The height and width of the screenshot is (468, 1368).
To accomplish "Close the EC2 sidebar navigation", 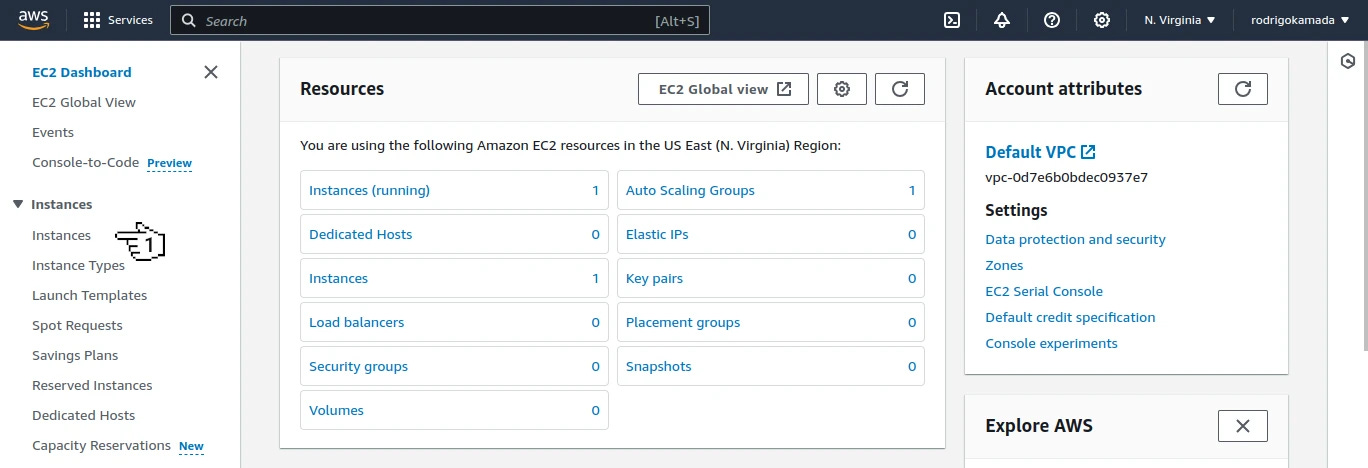I will click(210, 72).
